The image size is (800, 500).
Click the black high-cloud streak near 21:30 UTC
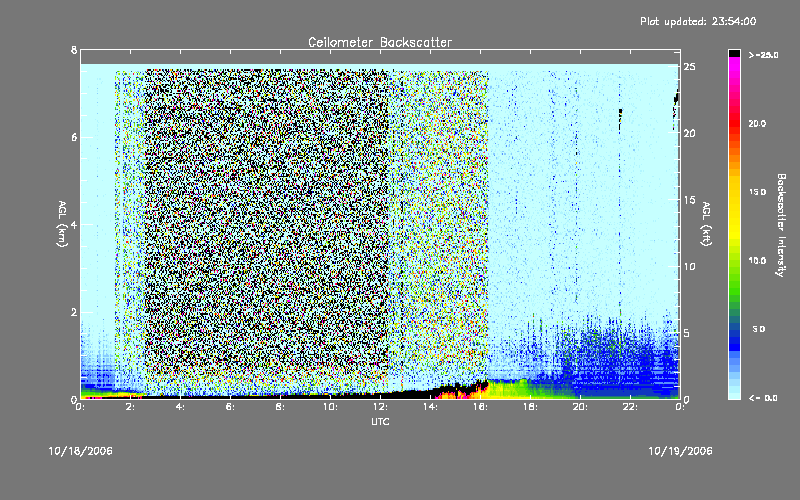pos(620,119)
